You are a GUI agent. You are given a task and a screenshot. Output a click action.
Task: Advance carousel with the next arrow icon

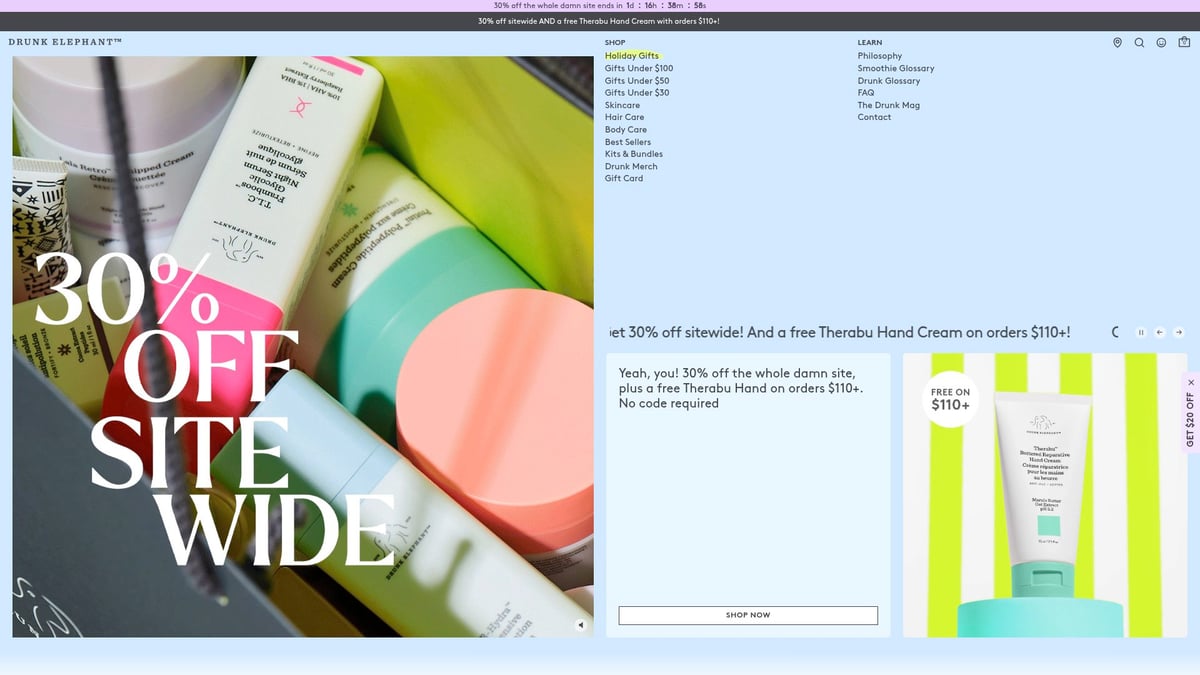[x=1177, y=332]
